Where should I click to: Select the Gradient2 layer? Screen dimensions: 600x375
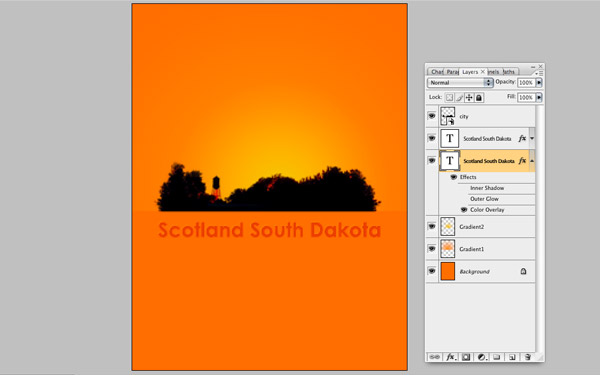[480, 227]
